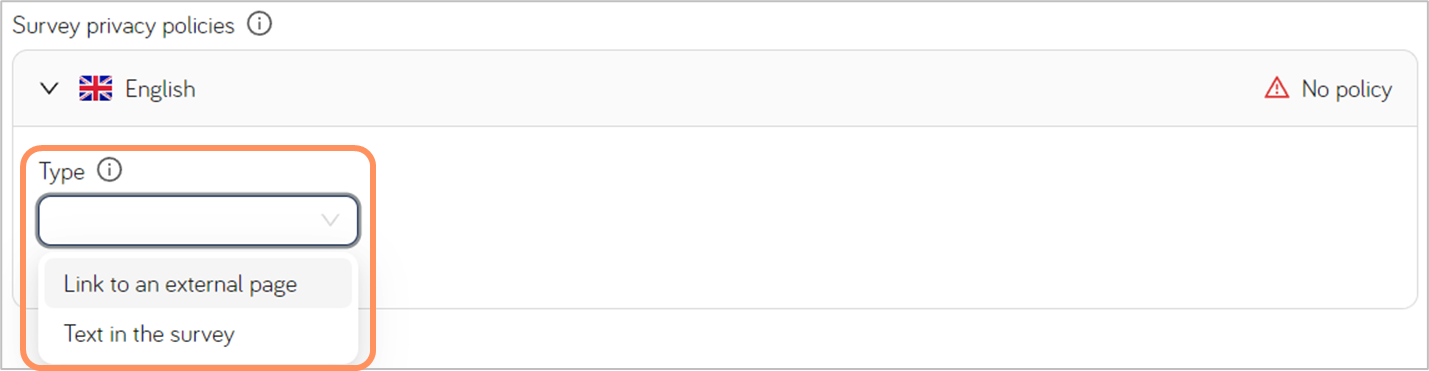Click the Survey privacy policies heading
1429x371 pixels.
(x=124, y=25)
